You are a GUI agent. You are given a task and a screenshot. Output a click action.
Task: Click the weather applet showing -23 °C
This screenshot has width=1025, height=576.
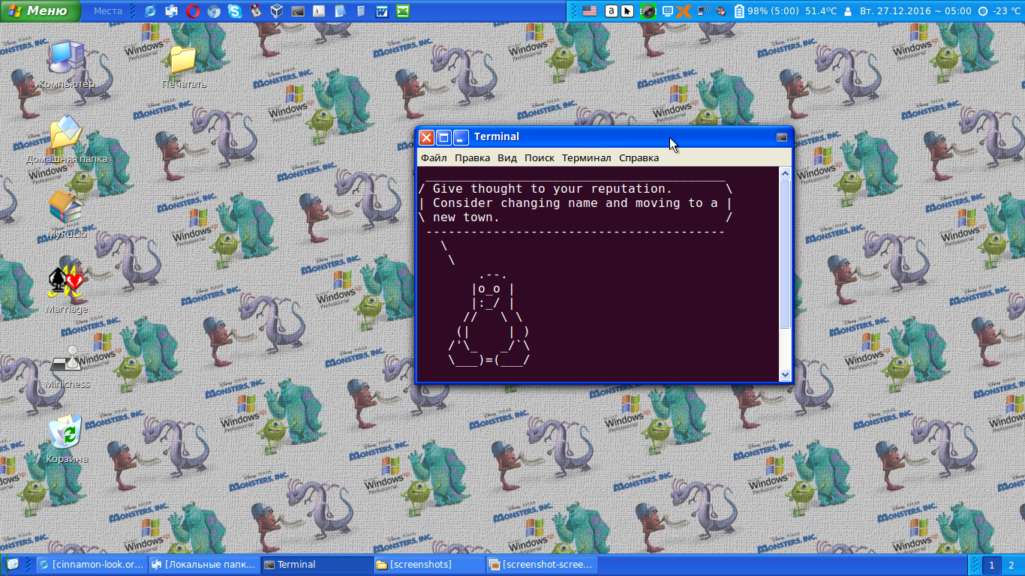1000,11
